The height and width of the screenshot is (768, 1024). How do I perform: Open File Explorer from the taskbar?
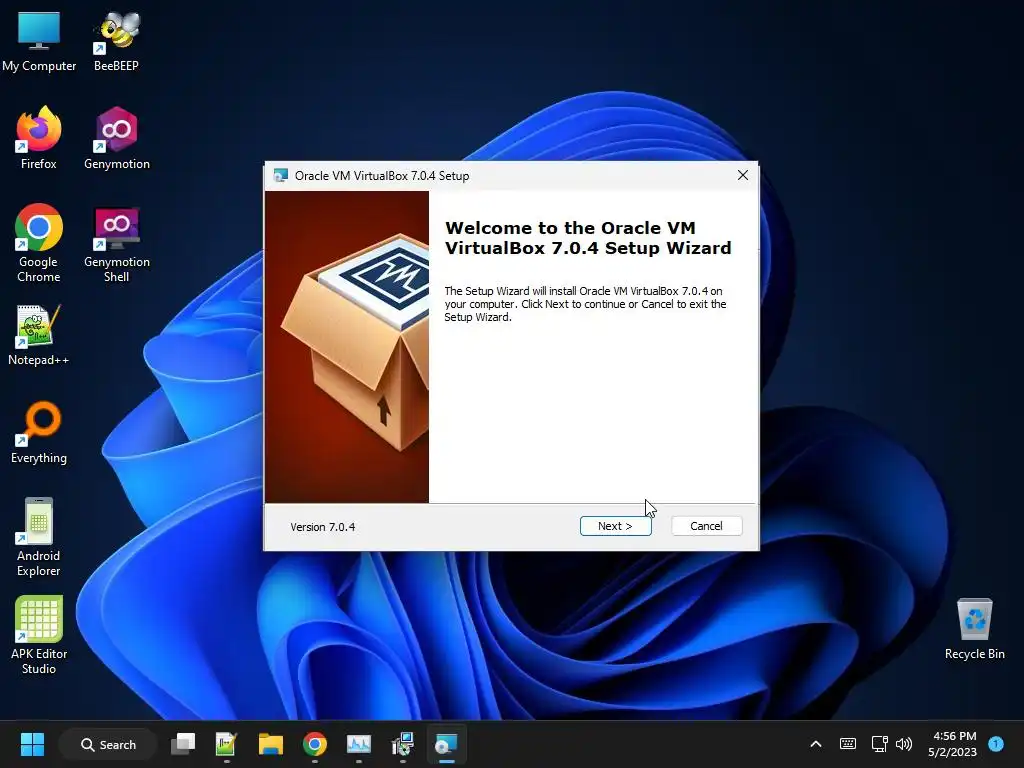tap(270, 744)
